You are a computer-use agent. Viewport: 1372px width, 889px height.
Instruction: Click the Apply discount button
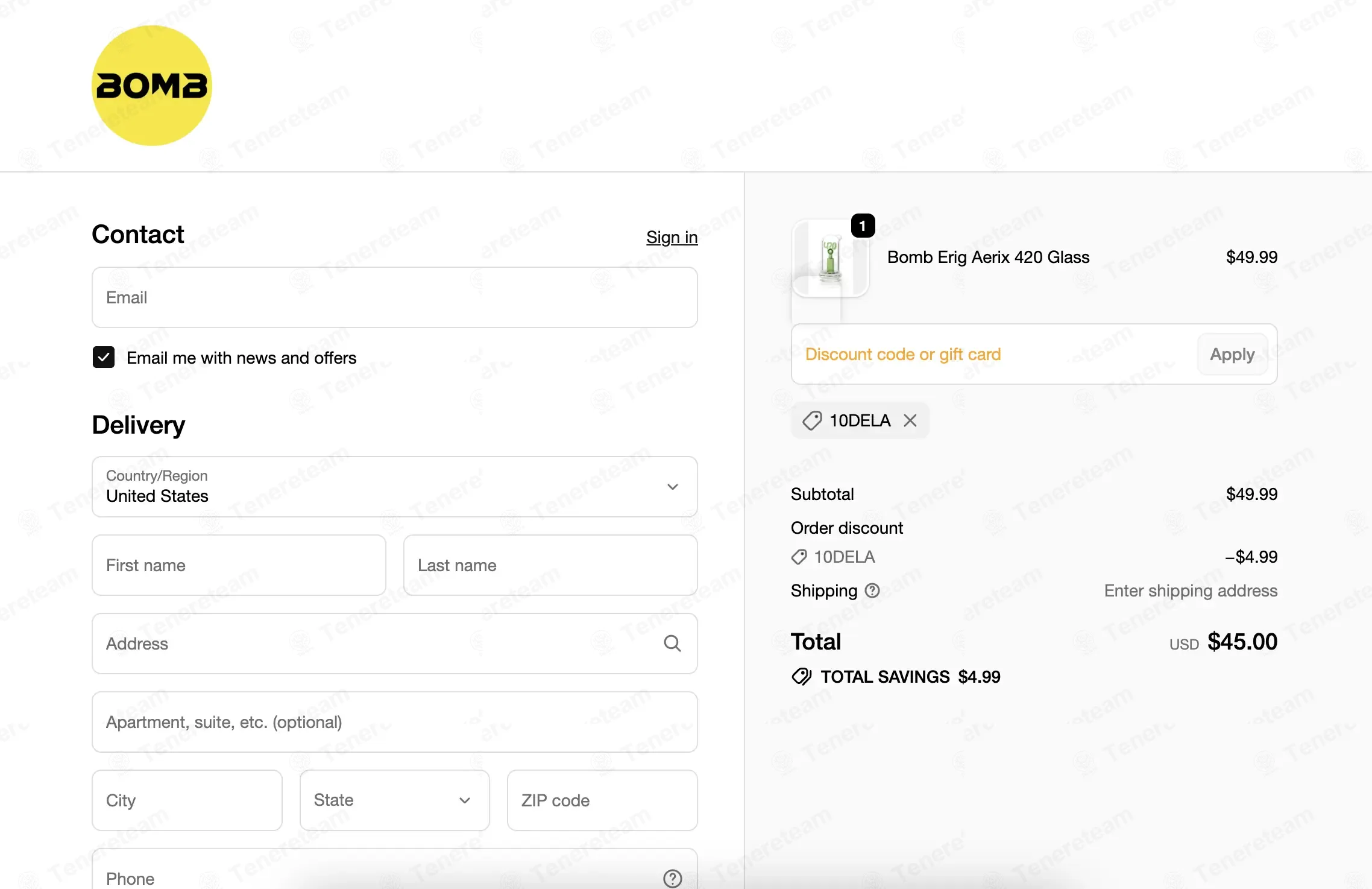point(1232,354)
